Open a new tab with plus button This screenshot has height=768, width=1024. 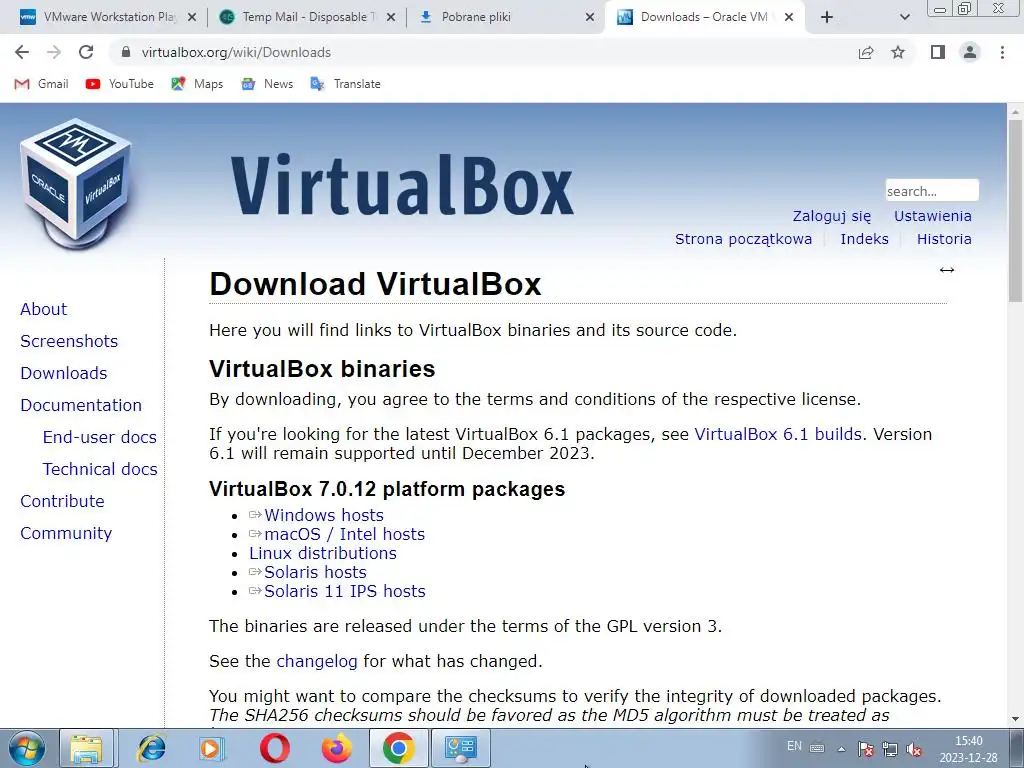[x=827, y=17]
